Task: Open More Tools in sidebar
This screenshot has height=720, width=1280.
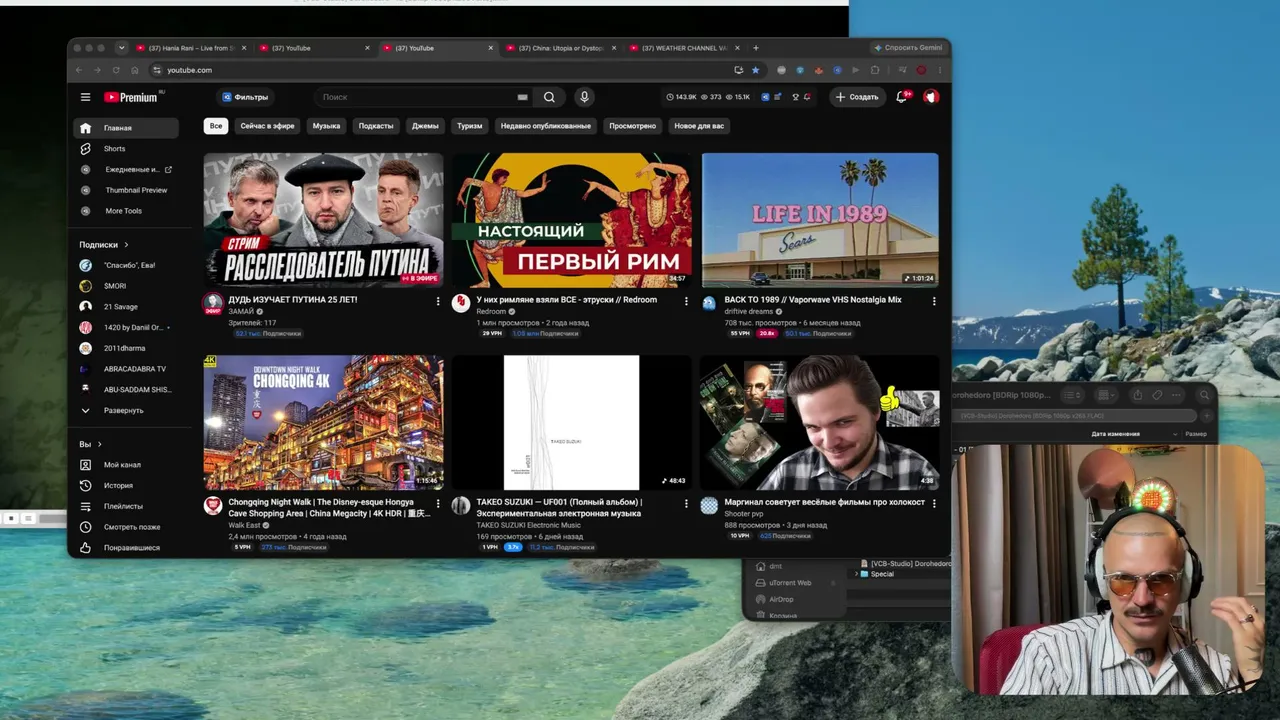Action: coord(126,211)
